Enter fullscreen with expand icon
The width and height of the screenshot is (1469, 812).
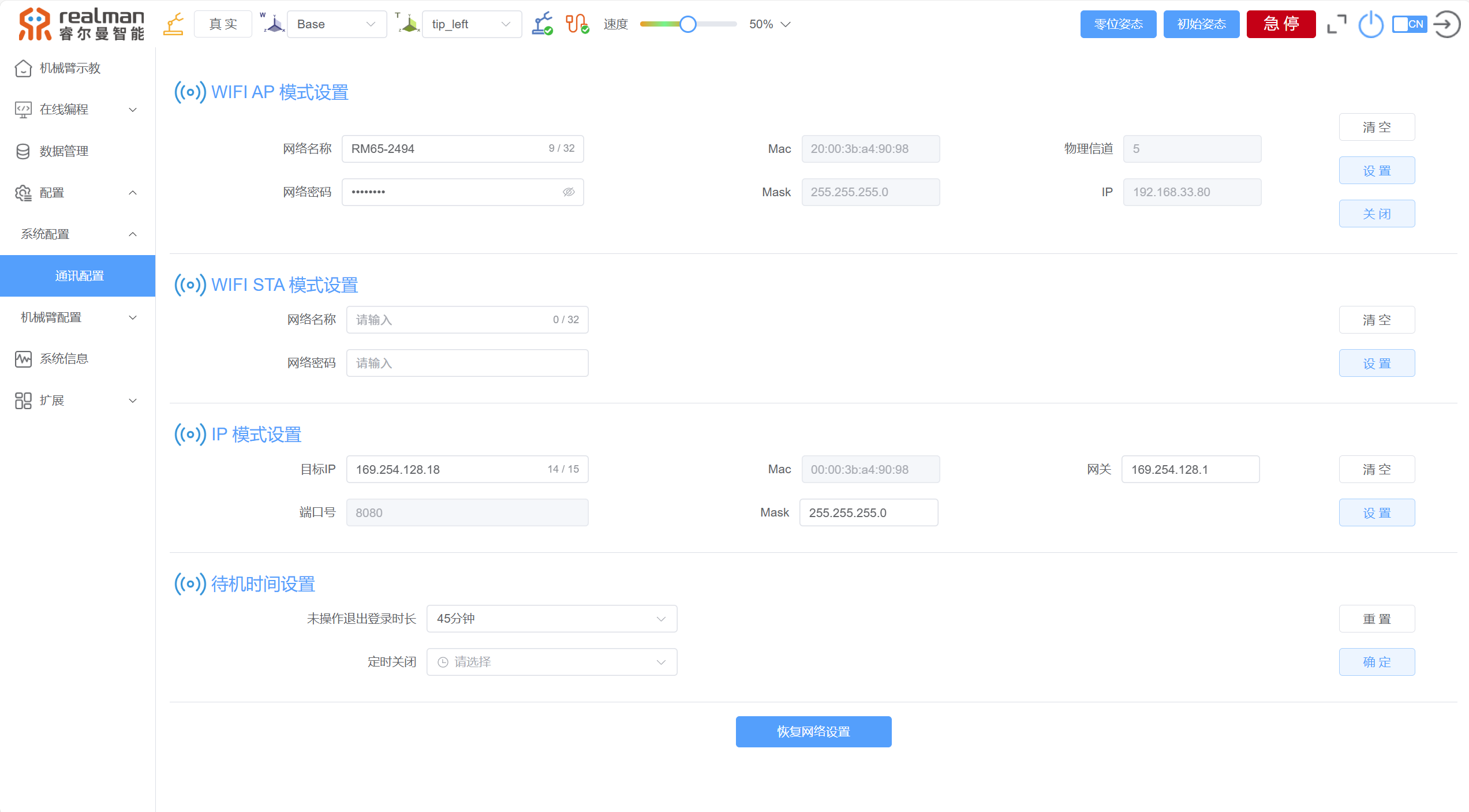point(1336,24)
